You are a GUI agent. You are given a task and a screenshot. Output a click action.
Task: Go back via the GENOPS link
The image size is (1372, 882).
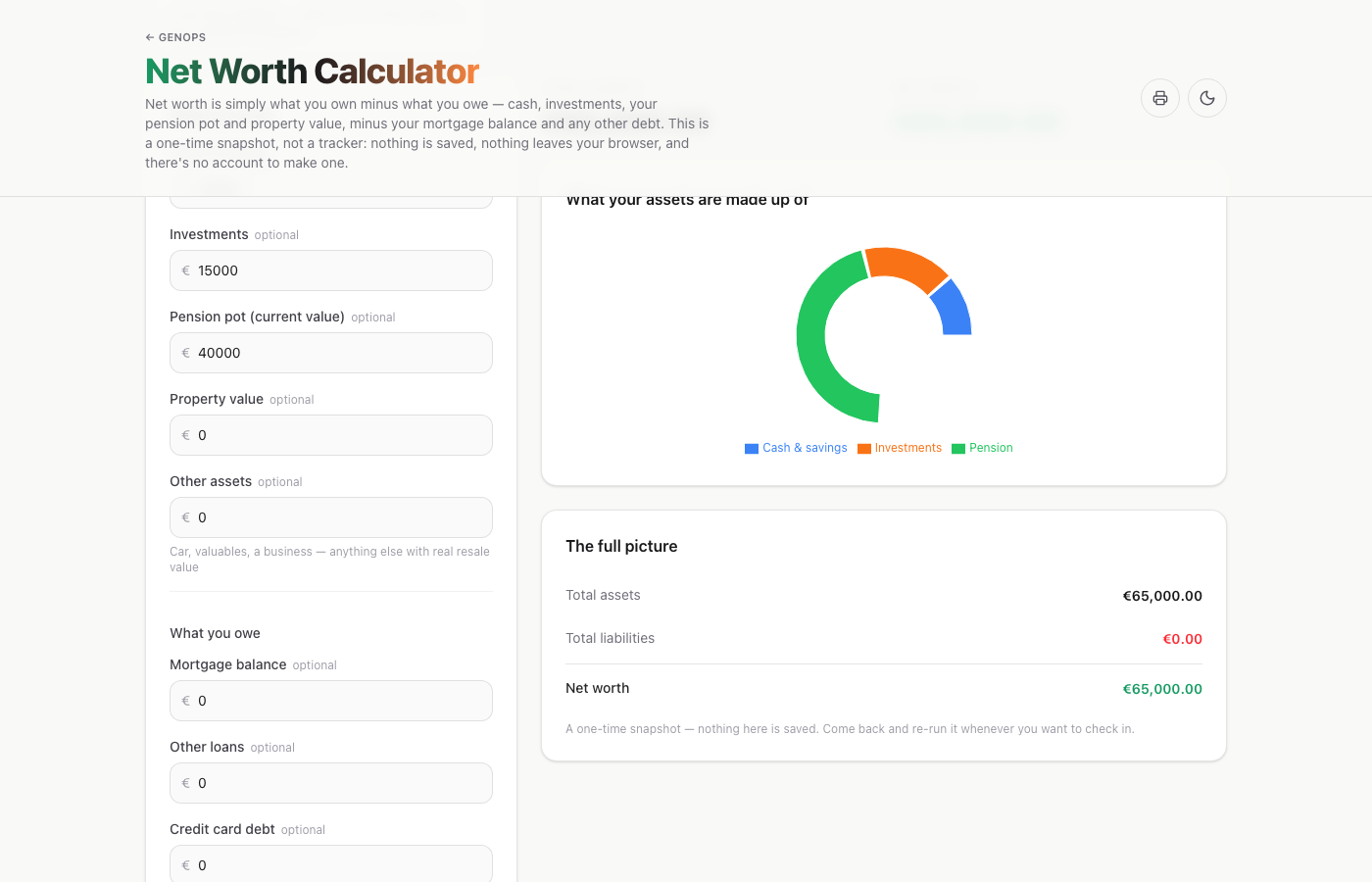coord(175,37)
